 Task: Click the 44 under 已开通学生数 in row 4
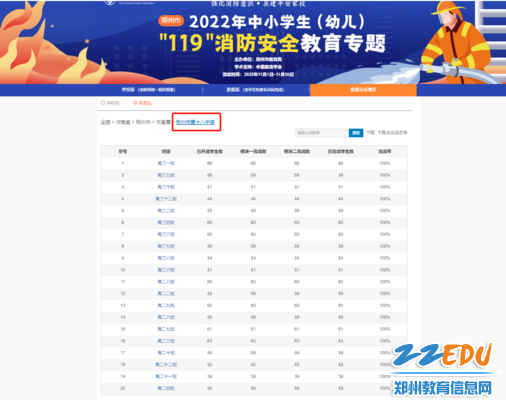click(210, 199)
